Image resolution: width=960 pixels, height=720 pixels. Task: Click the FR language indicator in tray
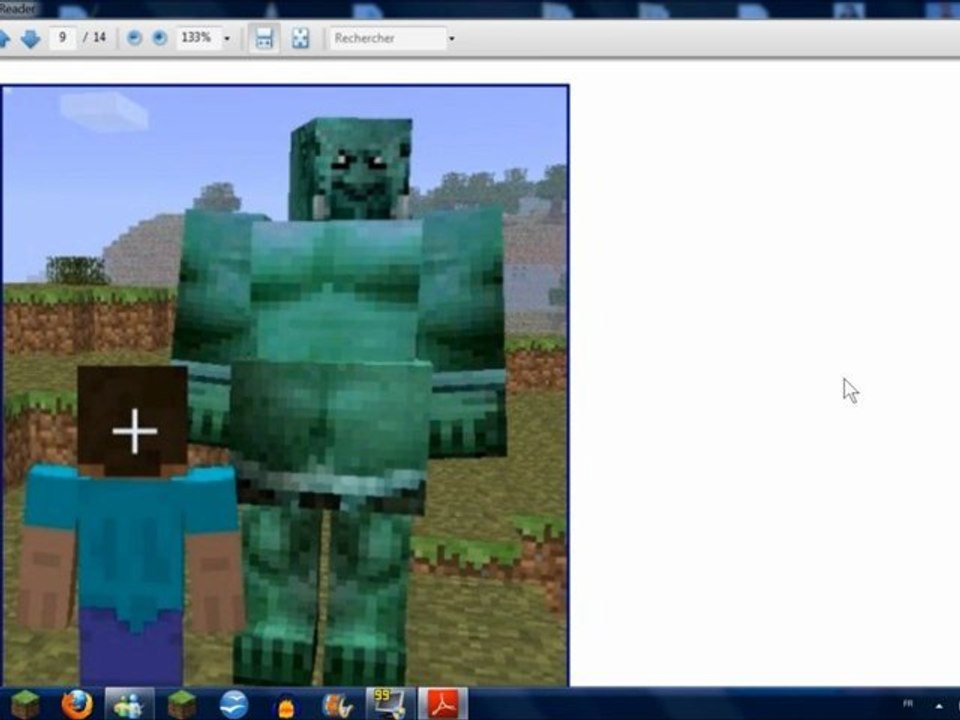click(x=908, y=703)
